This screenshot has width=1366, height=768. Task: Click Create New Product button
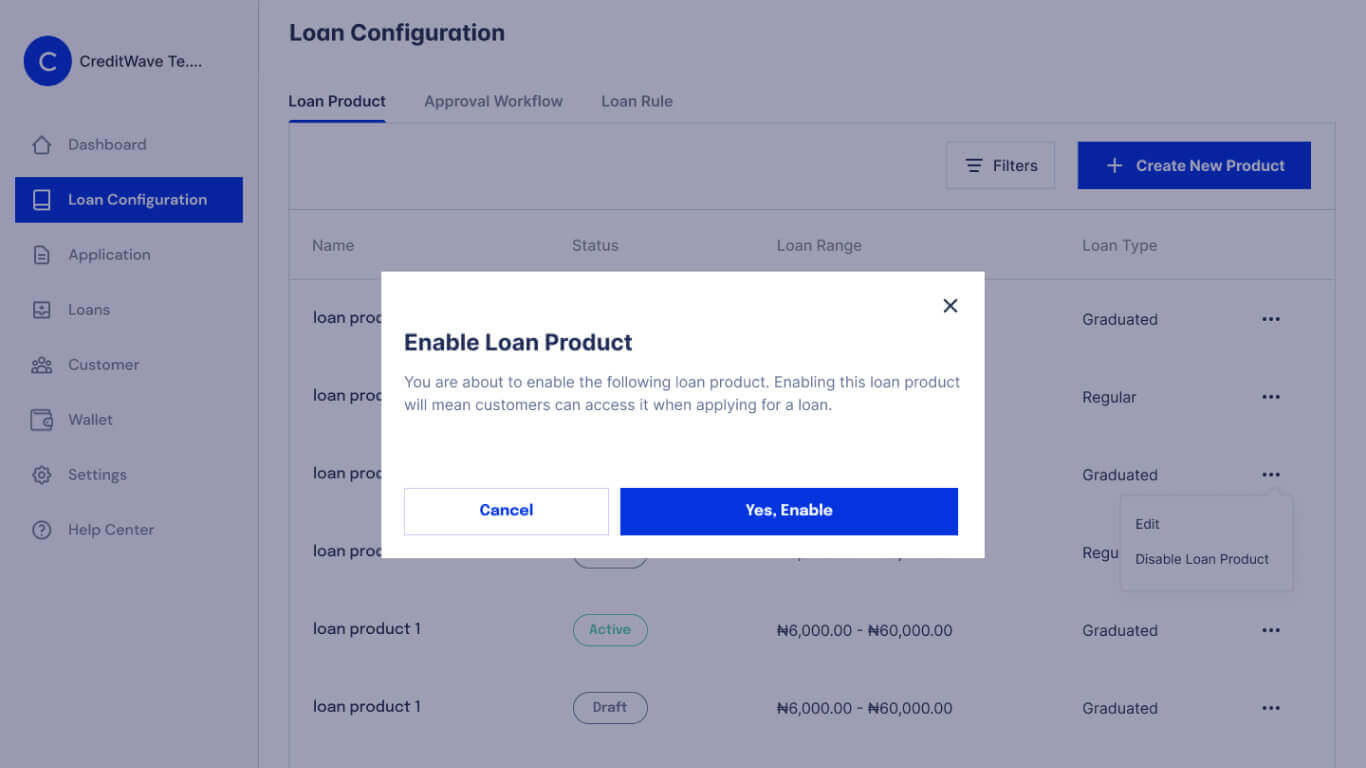[x=1193, y=166]
